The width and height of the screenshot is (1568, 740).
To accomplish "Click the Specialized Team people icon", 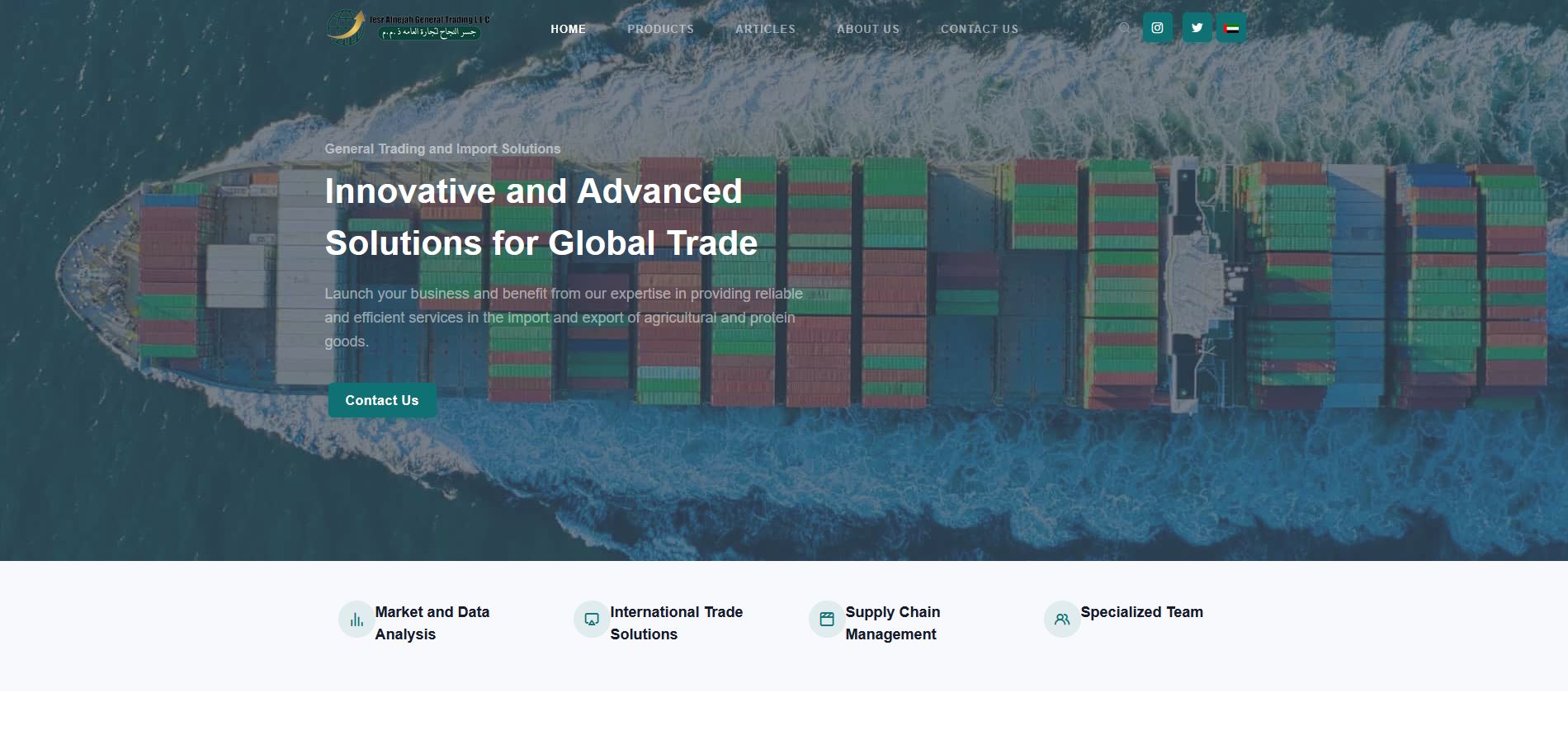I will (x=1062, y=620).
